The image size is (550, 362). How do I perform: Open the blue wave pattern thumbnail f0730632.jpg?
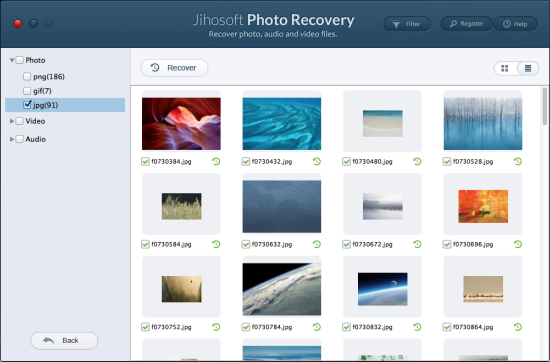(282, 207)
